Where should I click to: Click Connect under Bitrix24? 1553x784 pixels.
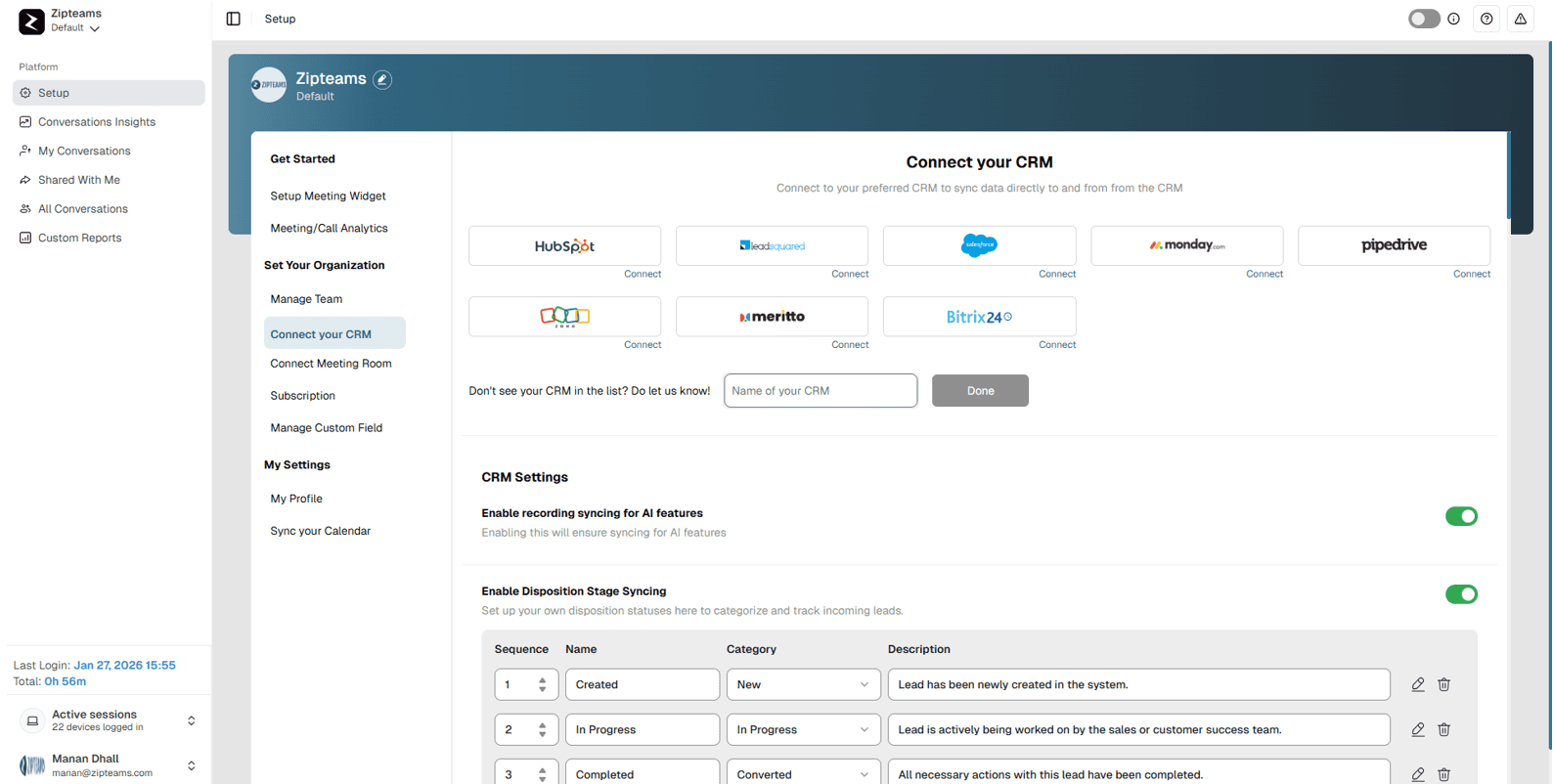coord(1057,345)
